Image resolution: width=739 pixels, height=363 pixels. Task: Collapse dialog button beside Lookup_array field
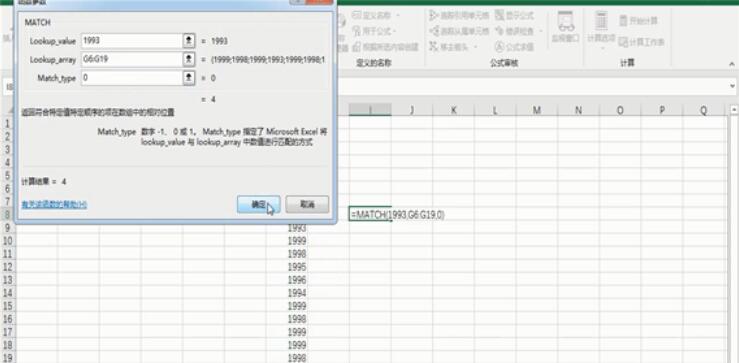tap(189, 59)
